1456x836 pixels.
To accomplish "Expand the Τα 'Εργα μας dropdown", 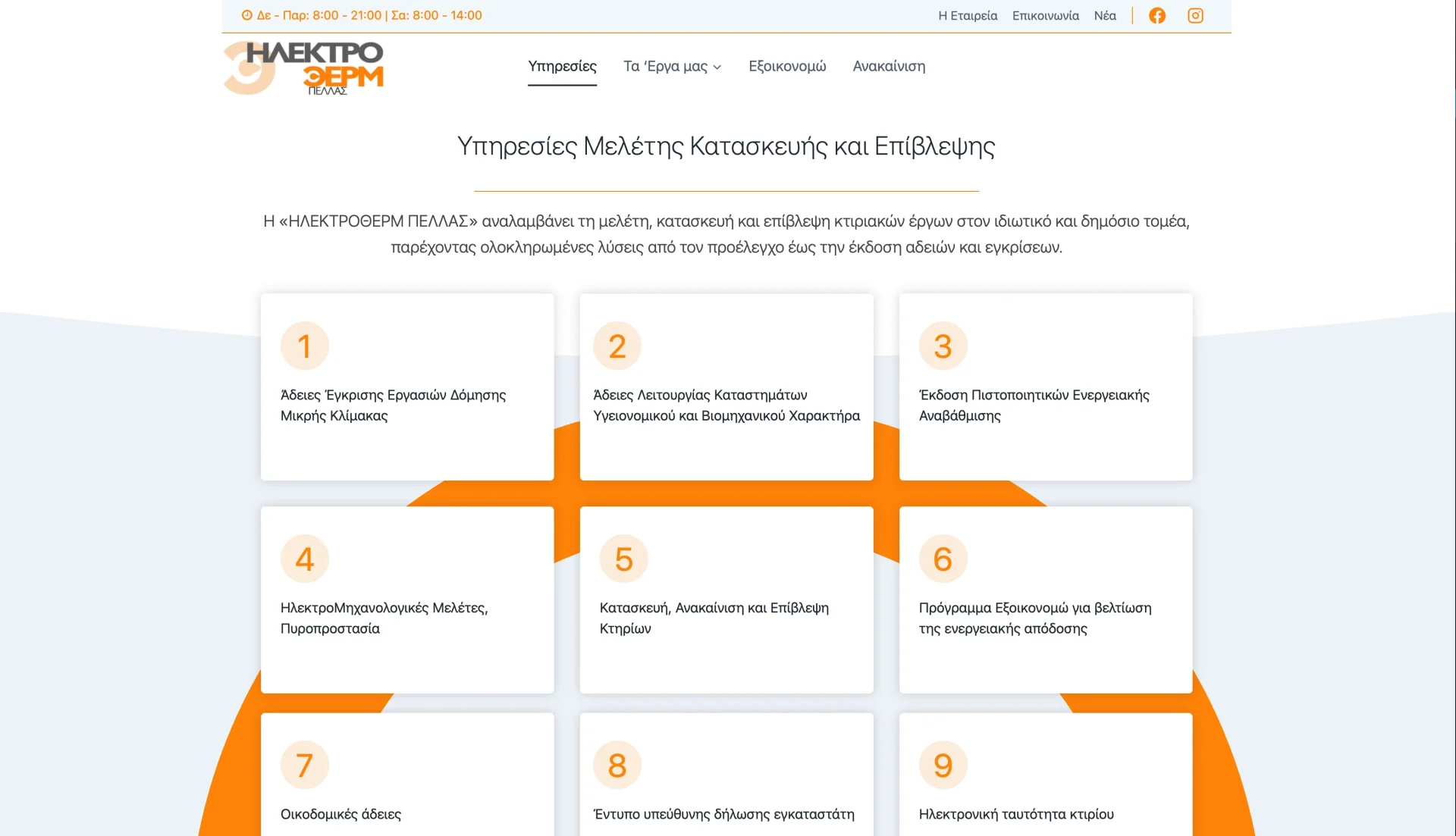I will click(x=671, y=67).
